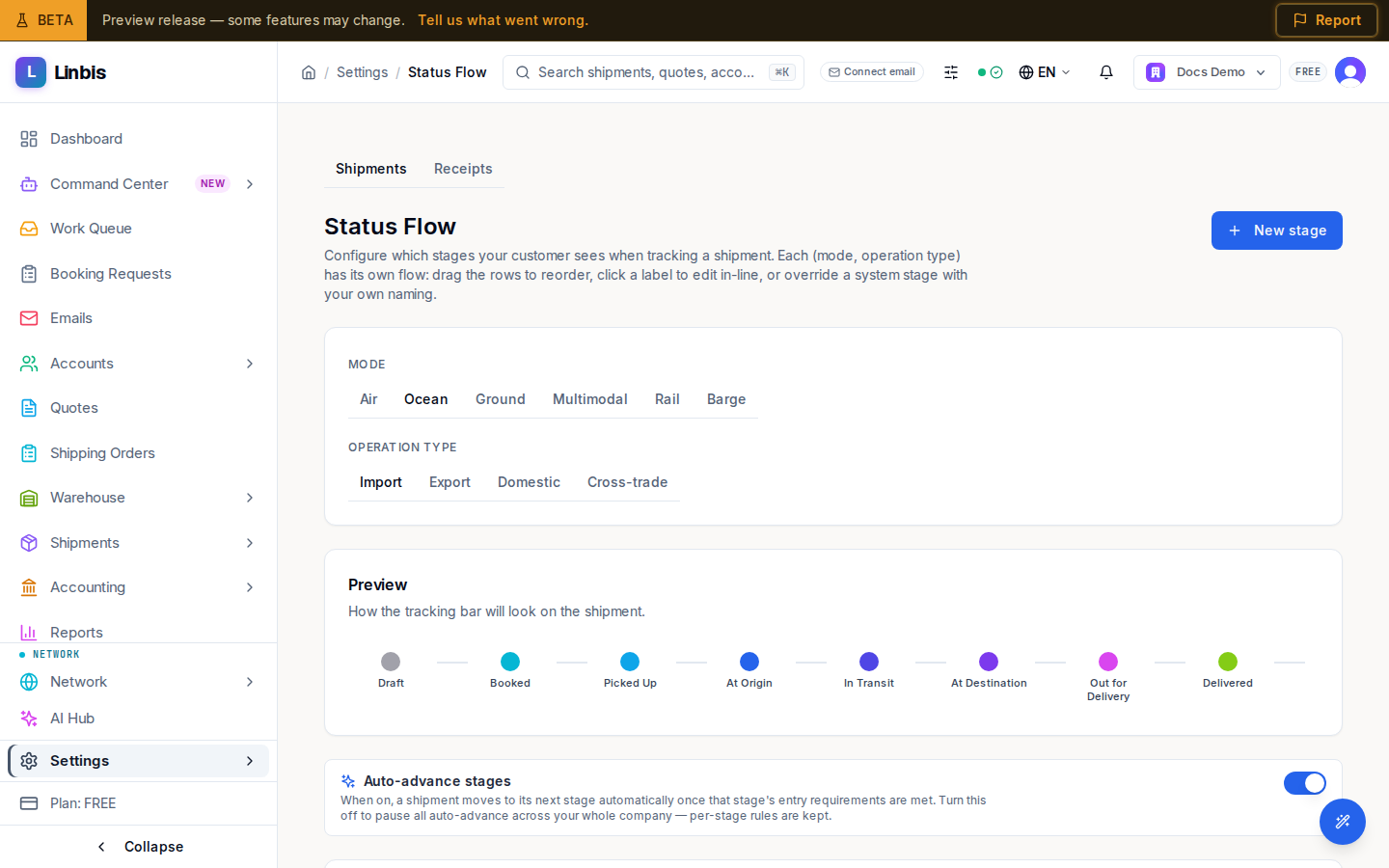
Task: Click the Linbis logo
Action: pyautogui.click(x=61, y=72)
